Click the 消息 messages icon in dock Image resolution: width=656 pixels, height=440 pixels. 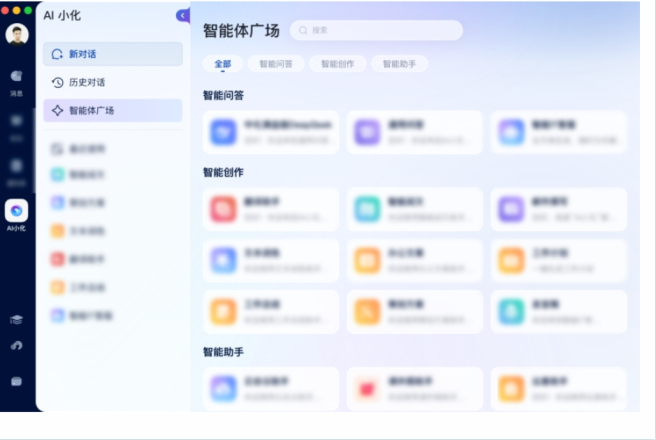17,78
